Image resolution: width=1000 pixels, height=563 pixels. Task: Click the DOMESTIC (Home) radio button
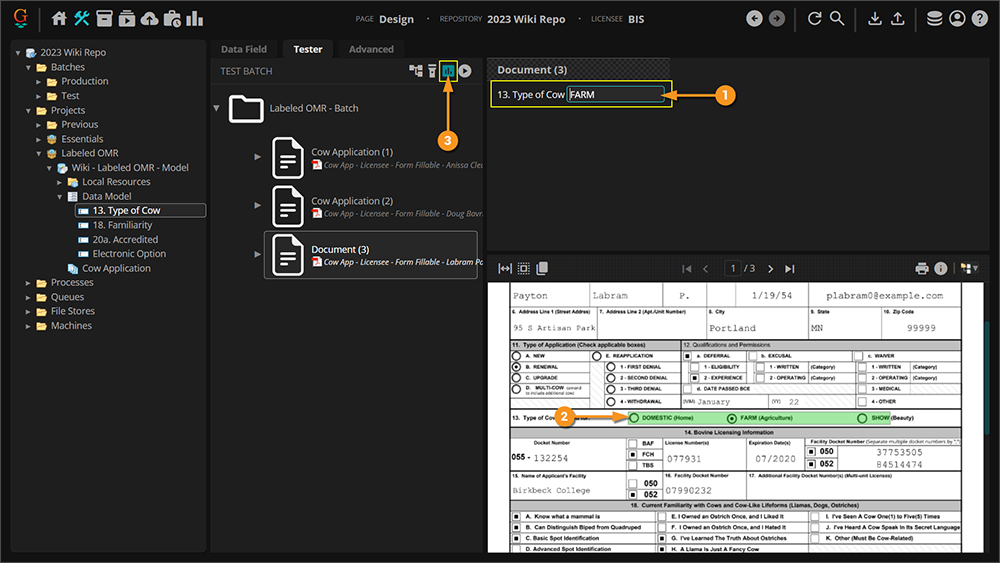(634, 418)
